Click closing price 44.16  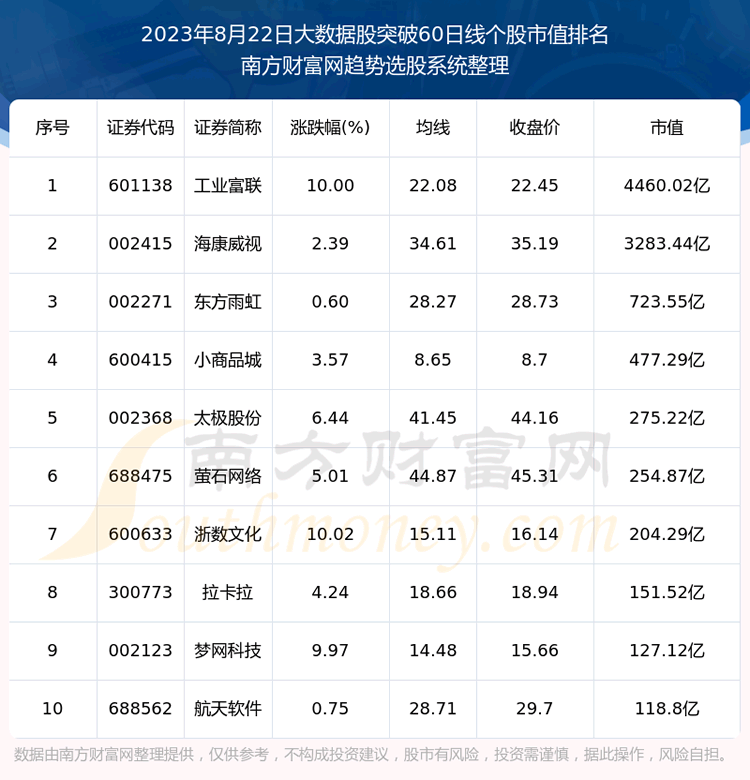[x=535, y=418]
